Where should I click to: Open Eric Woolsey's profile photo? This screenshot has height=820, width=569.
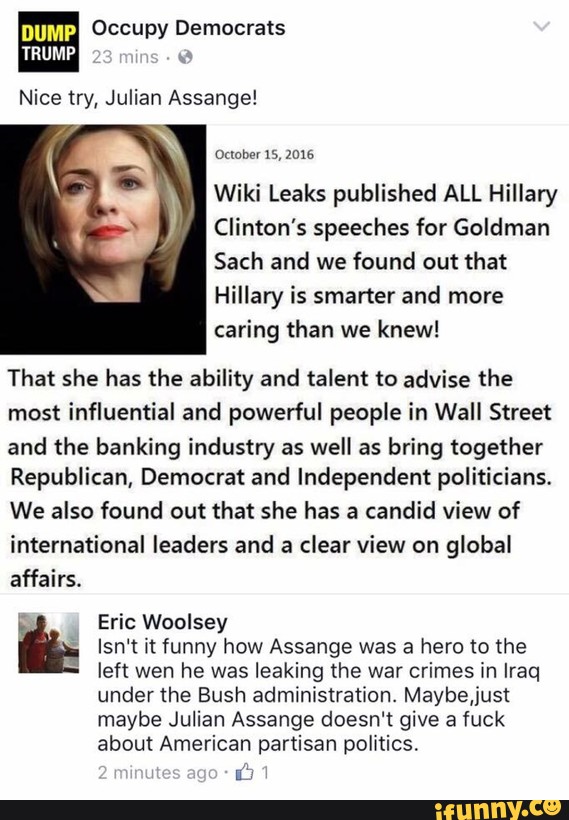tap(49, 643)
